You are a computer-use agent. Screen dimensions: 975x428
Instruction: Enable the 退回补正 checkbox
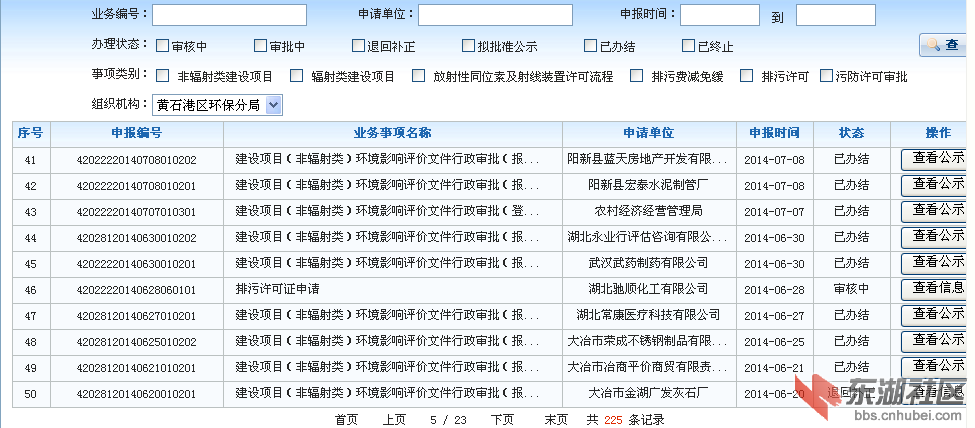tap(358, 45)
